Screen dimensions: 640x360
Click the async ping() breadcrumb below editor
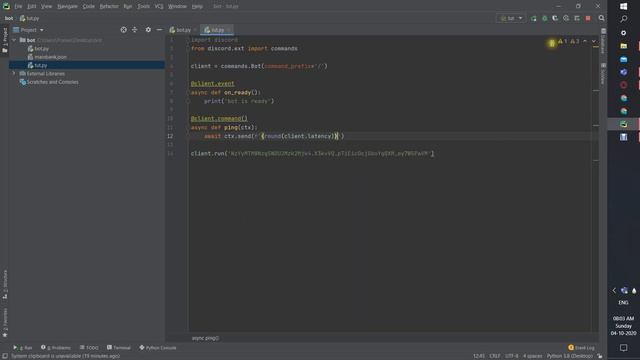[205, 338]
